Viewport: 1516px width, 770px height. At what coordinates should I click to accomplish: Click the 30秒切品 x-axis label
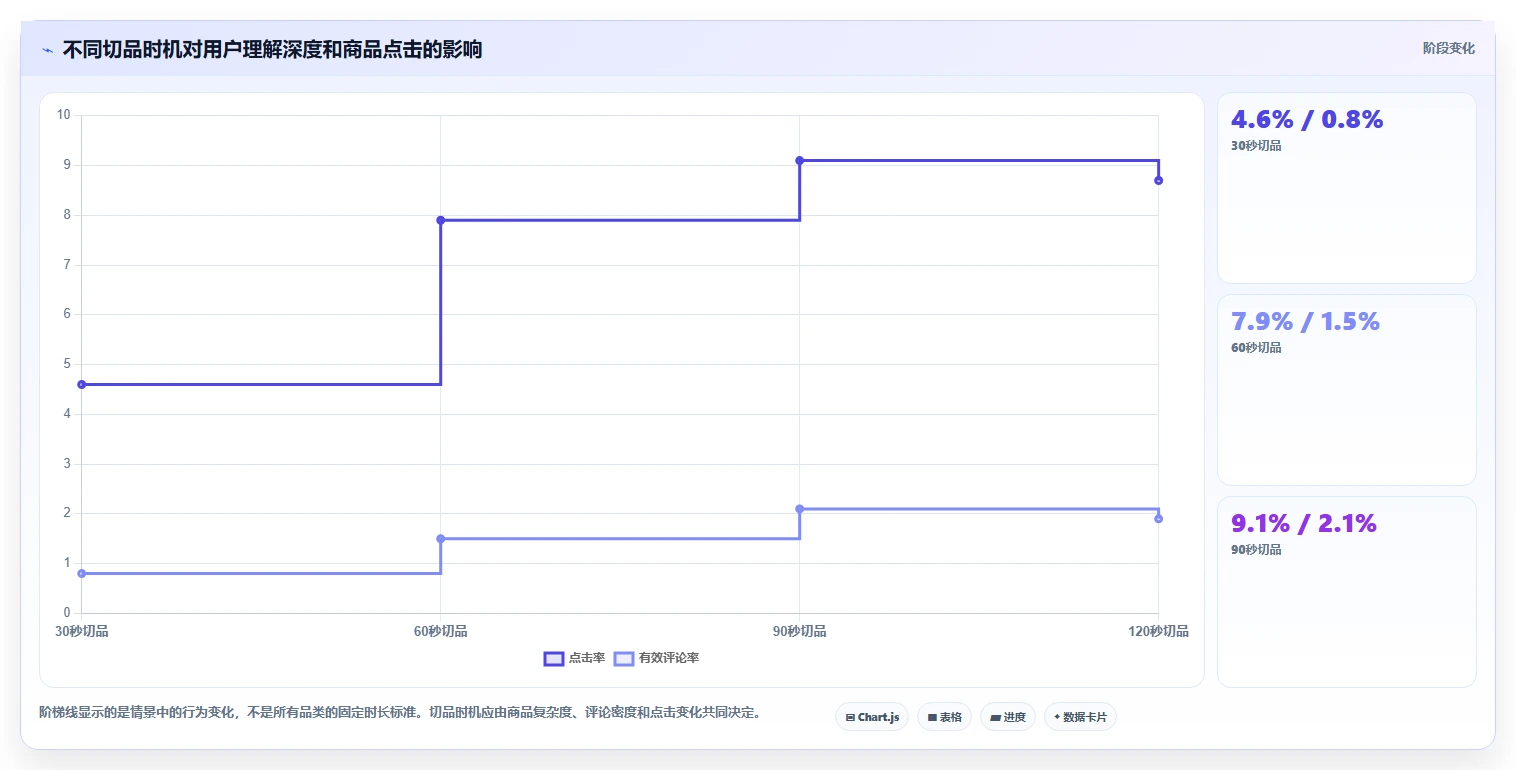click(x=81, y=631)
